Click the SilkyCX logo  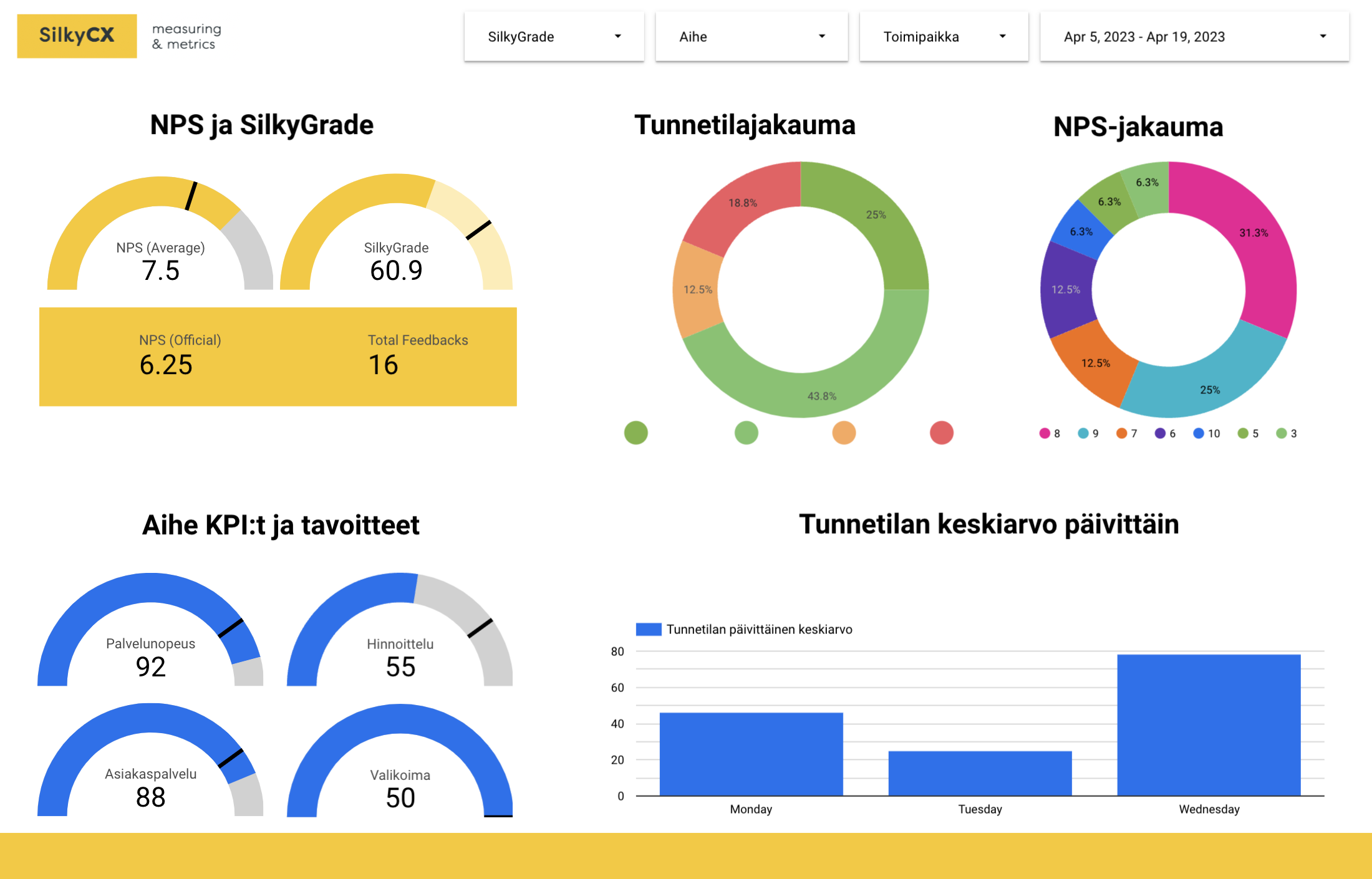pyautogui.click(x=77, y=36)
